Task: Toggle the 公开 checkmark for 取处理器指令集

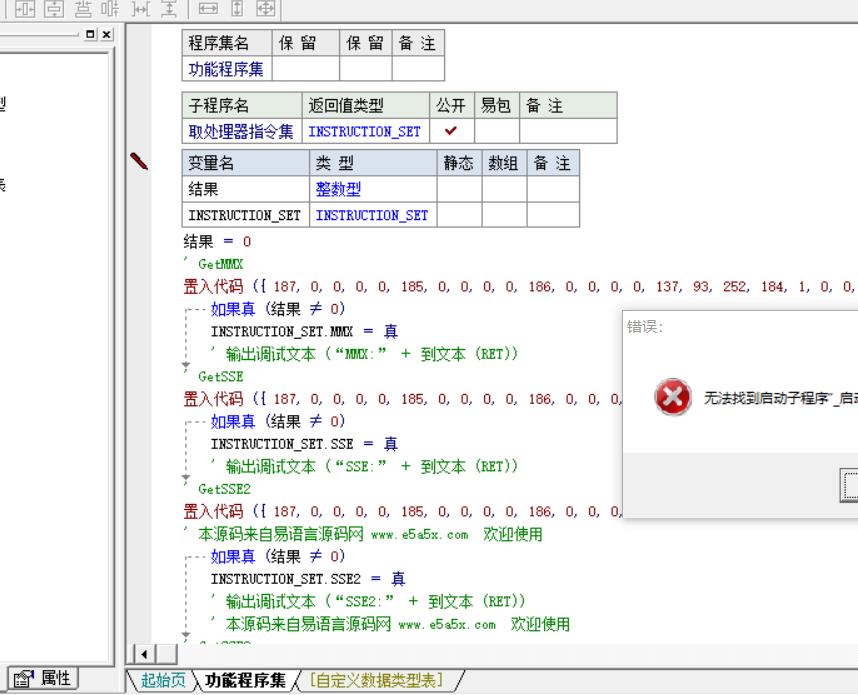Action: pyautogui.click(x=452, y=131)
